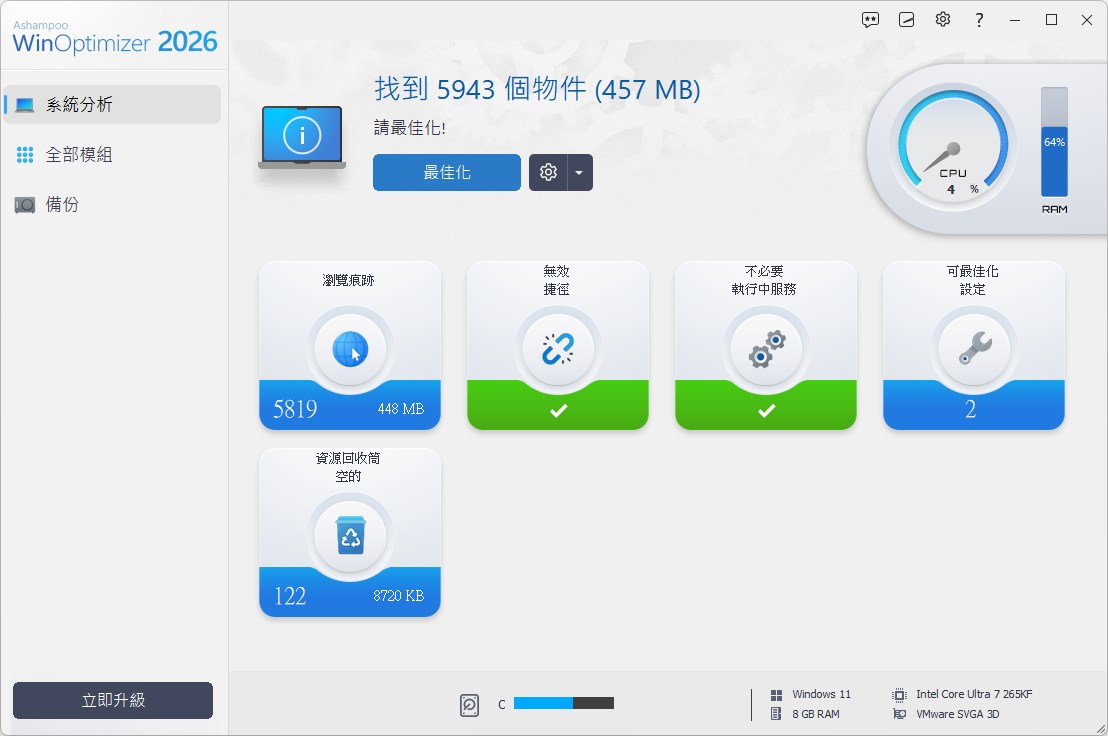Click the RAM chip icon beside 8 GB RAM

coord(776,713)
